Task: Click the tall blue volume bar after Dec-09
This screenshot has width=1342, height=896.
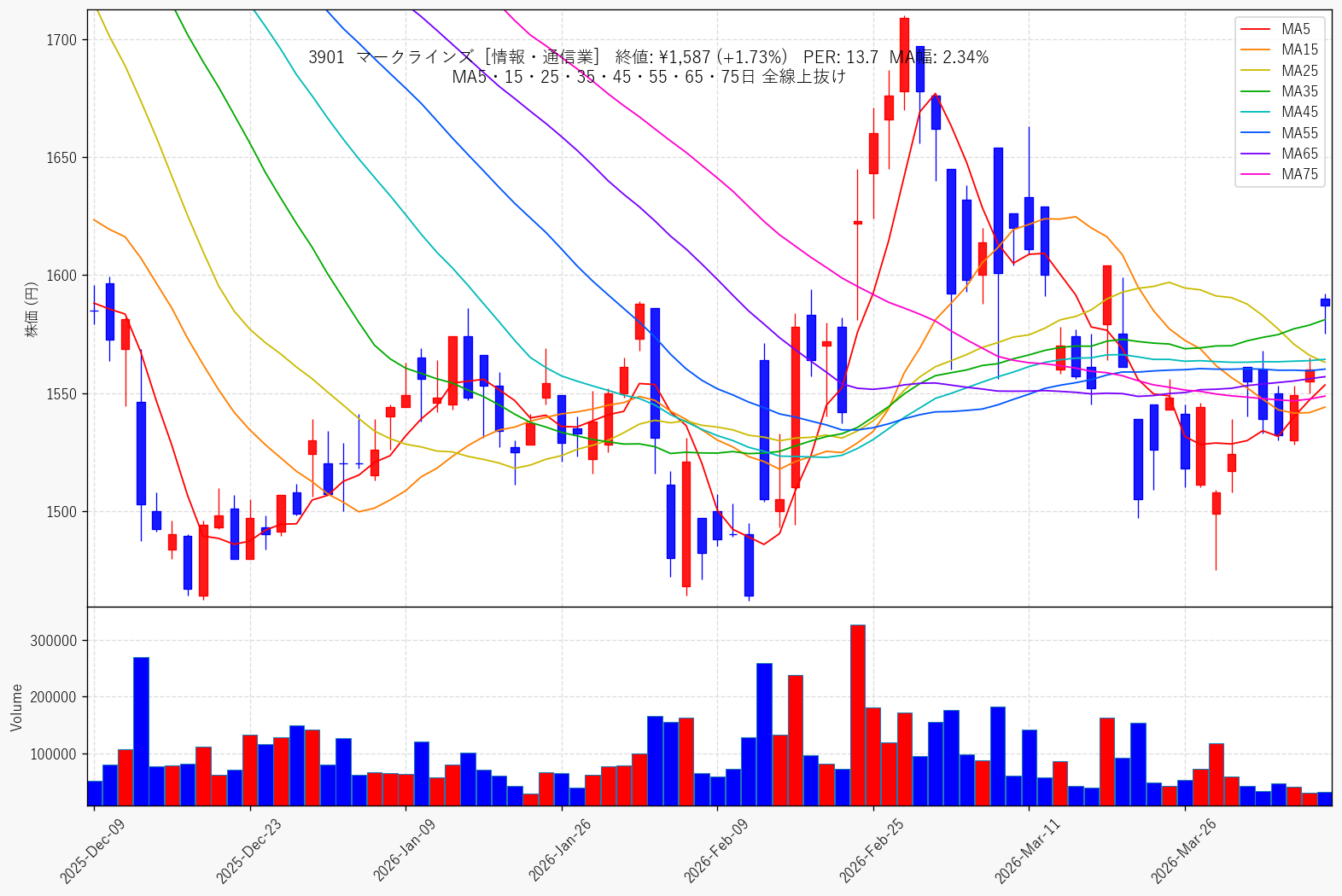Action: coord(141,731)
